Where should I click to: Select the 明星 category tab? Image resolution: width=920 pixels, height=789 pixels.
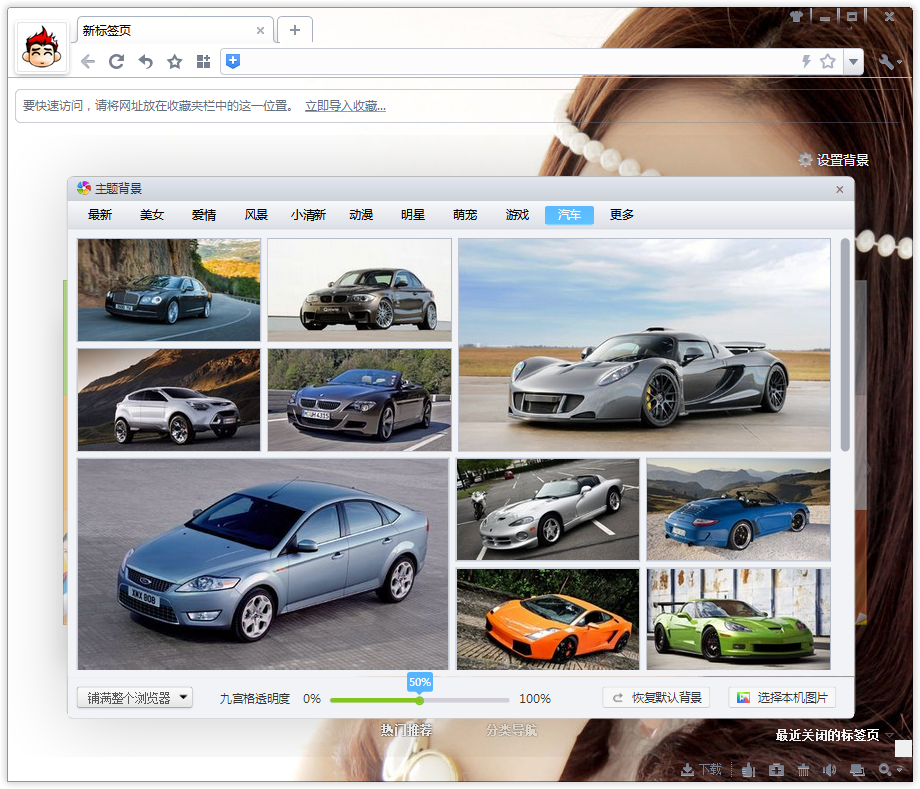tap(413, 215)
